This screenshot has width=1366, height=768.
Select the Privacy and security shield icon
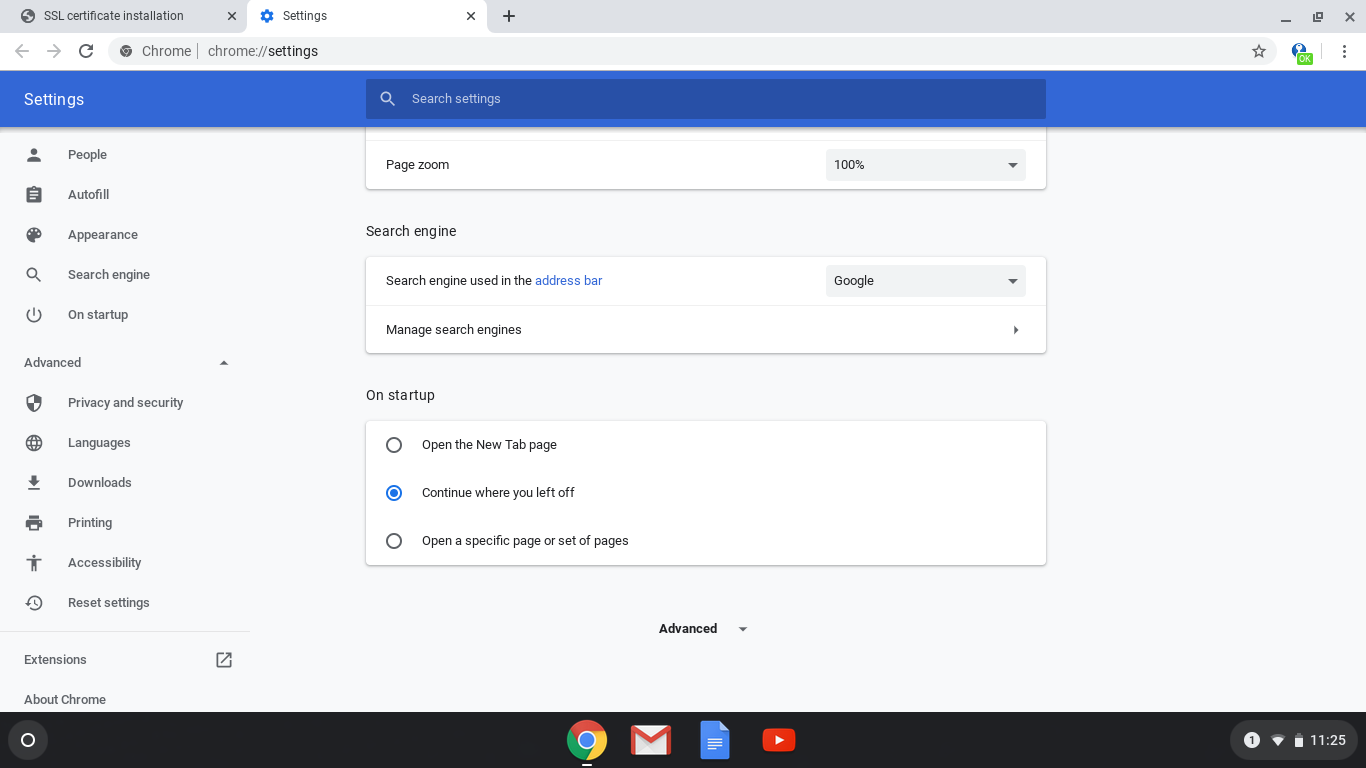33,402
